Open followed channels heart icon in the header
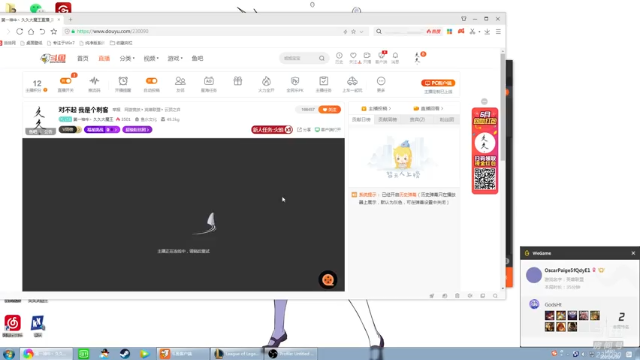The image size is (640, 360). [x=353, y=56]
